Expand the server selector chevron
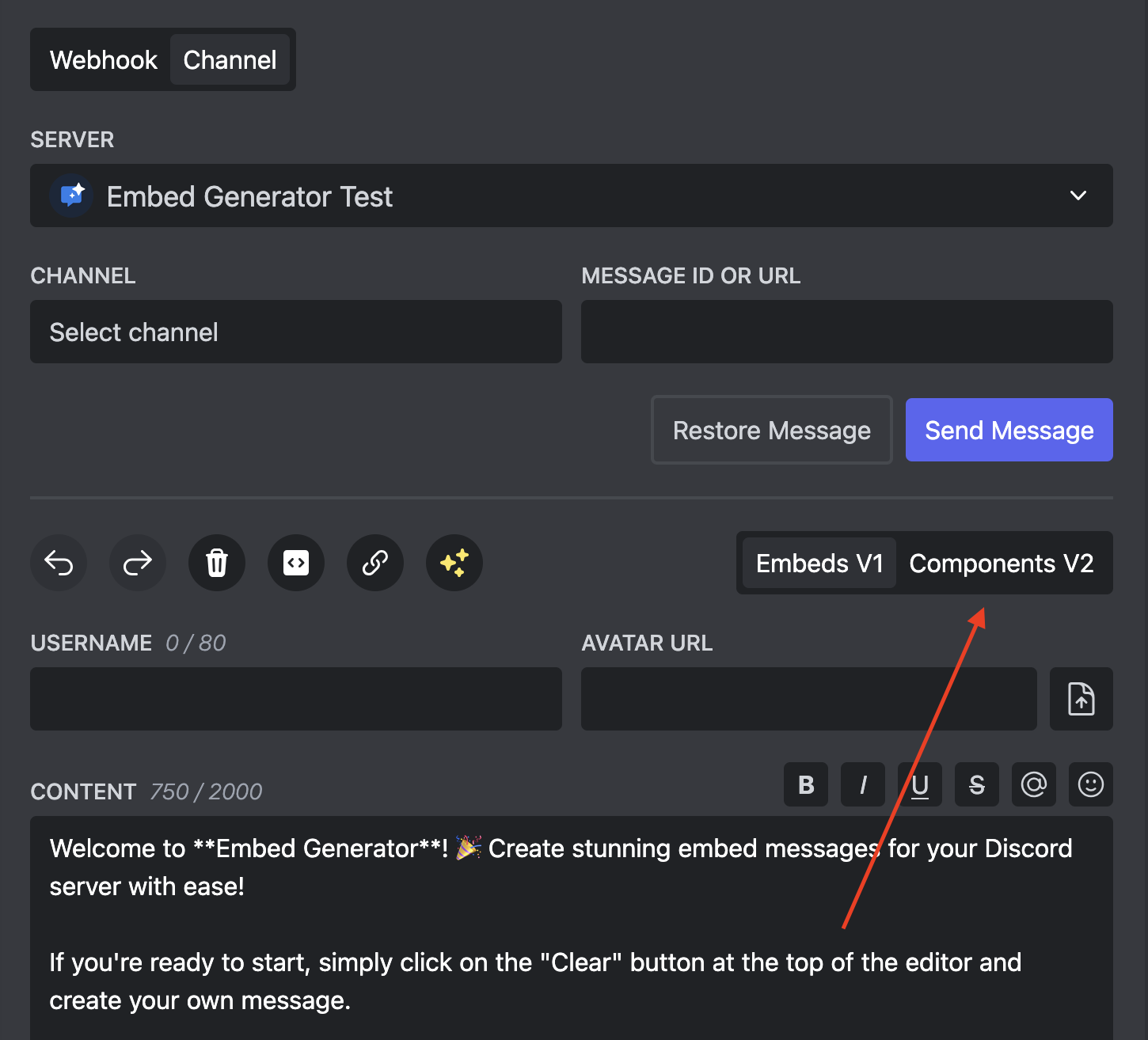 coord(1078,195)
